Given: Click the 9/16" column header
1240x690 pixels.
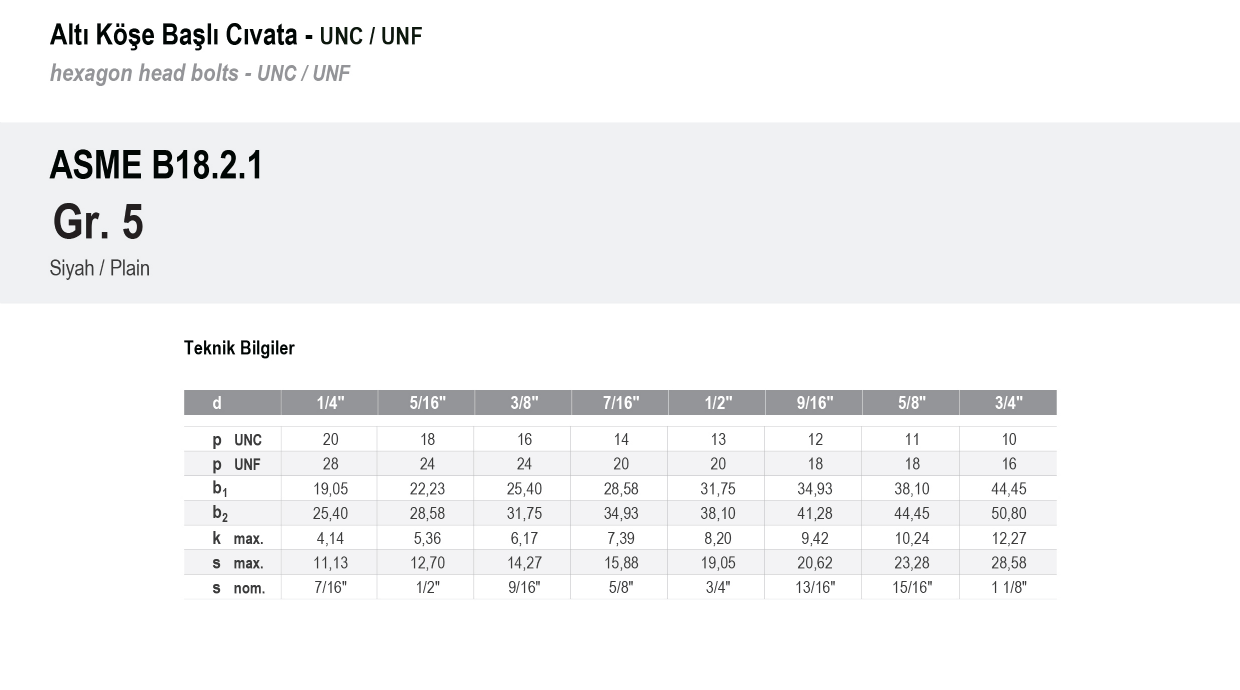Looking at the screenshot, I should (814, 403).
